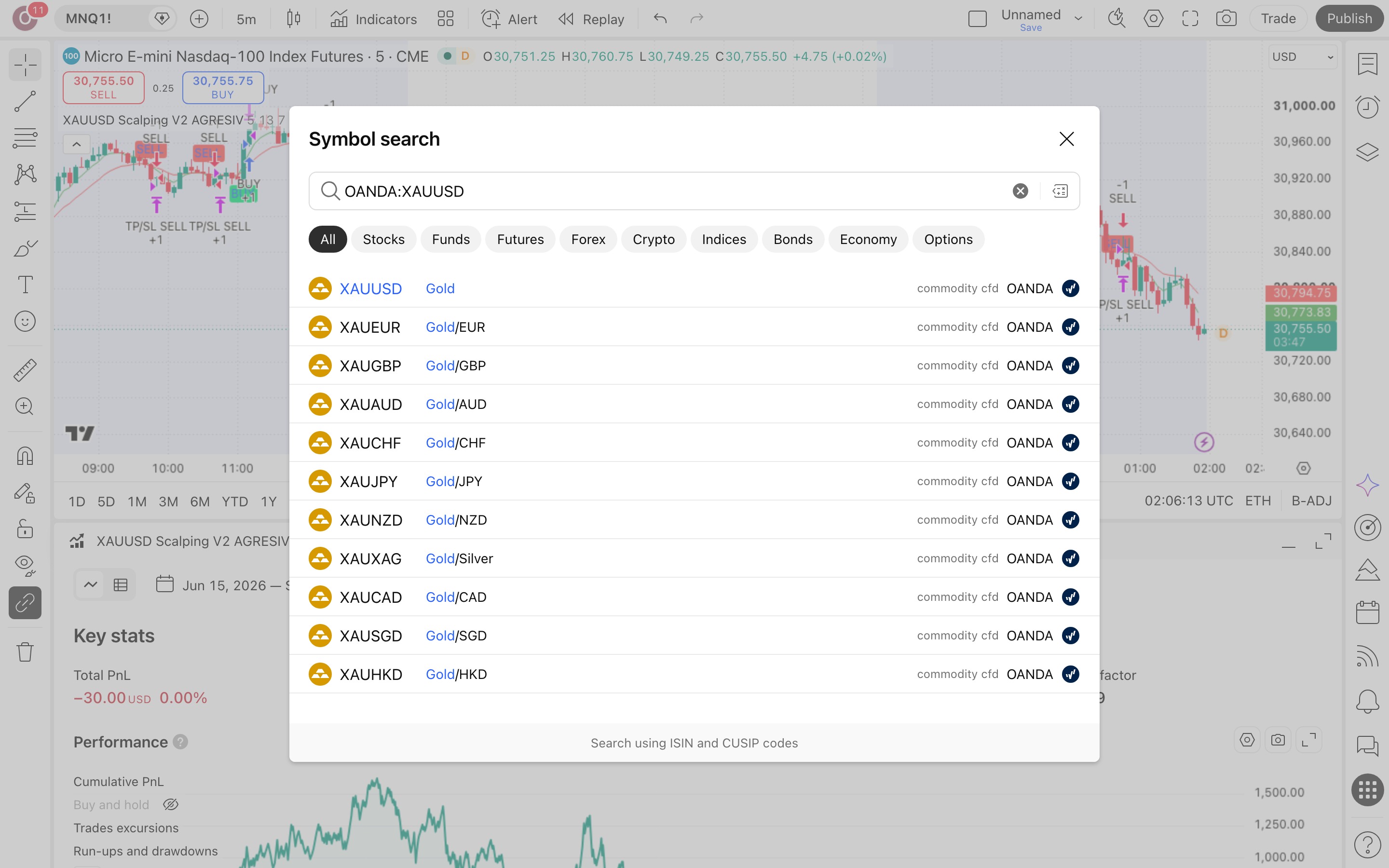
Task: Open the alerts clock panel
Action: [1367, 108]
